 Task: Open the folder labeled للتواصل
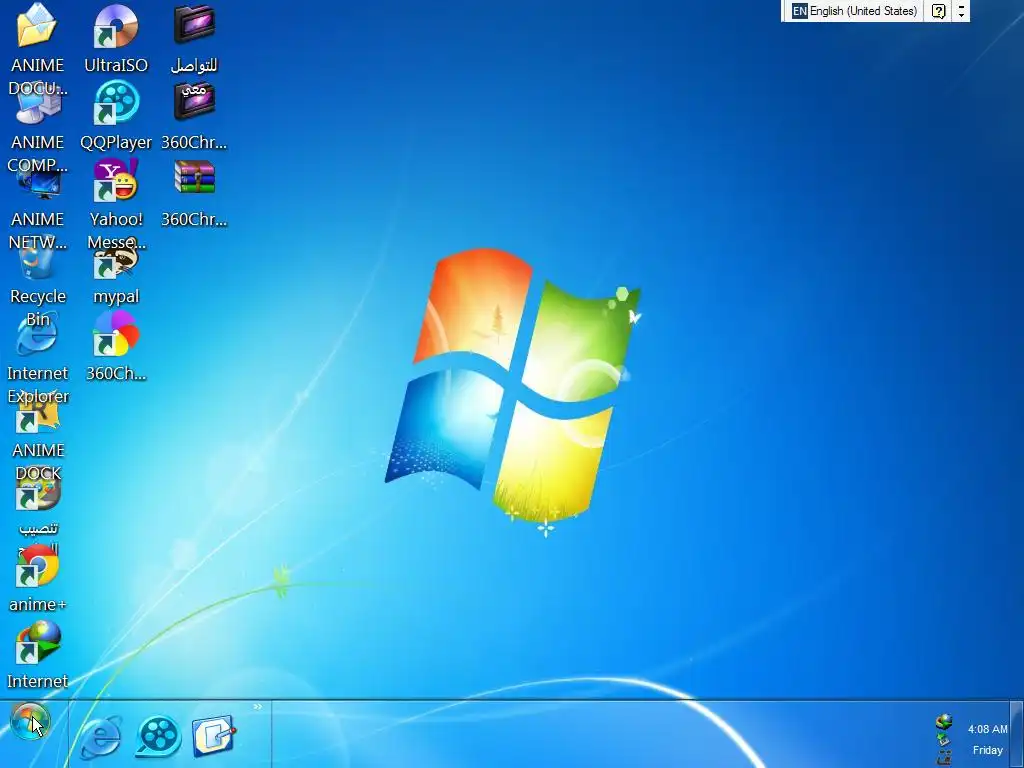pyautogui.click(x=194, y=25)
